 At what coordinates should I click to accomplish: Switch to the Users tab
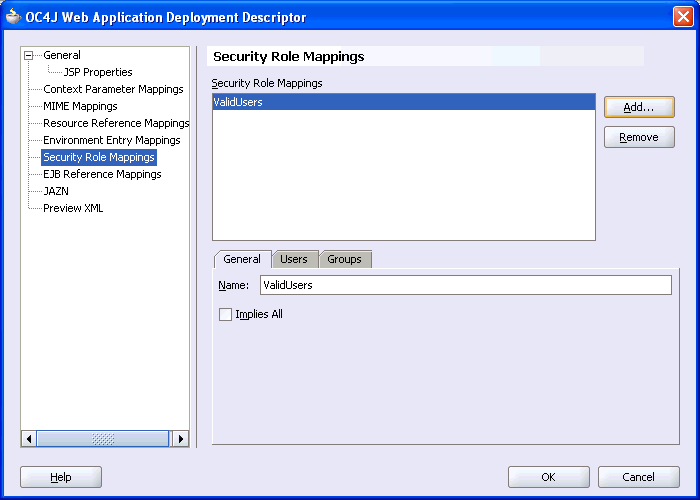tap(294, 259)
